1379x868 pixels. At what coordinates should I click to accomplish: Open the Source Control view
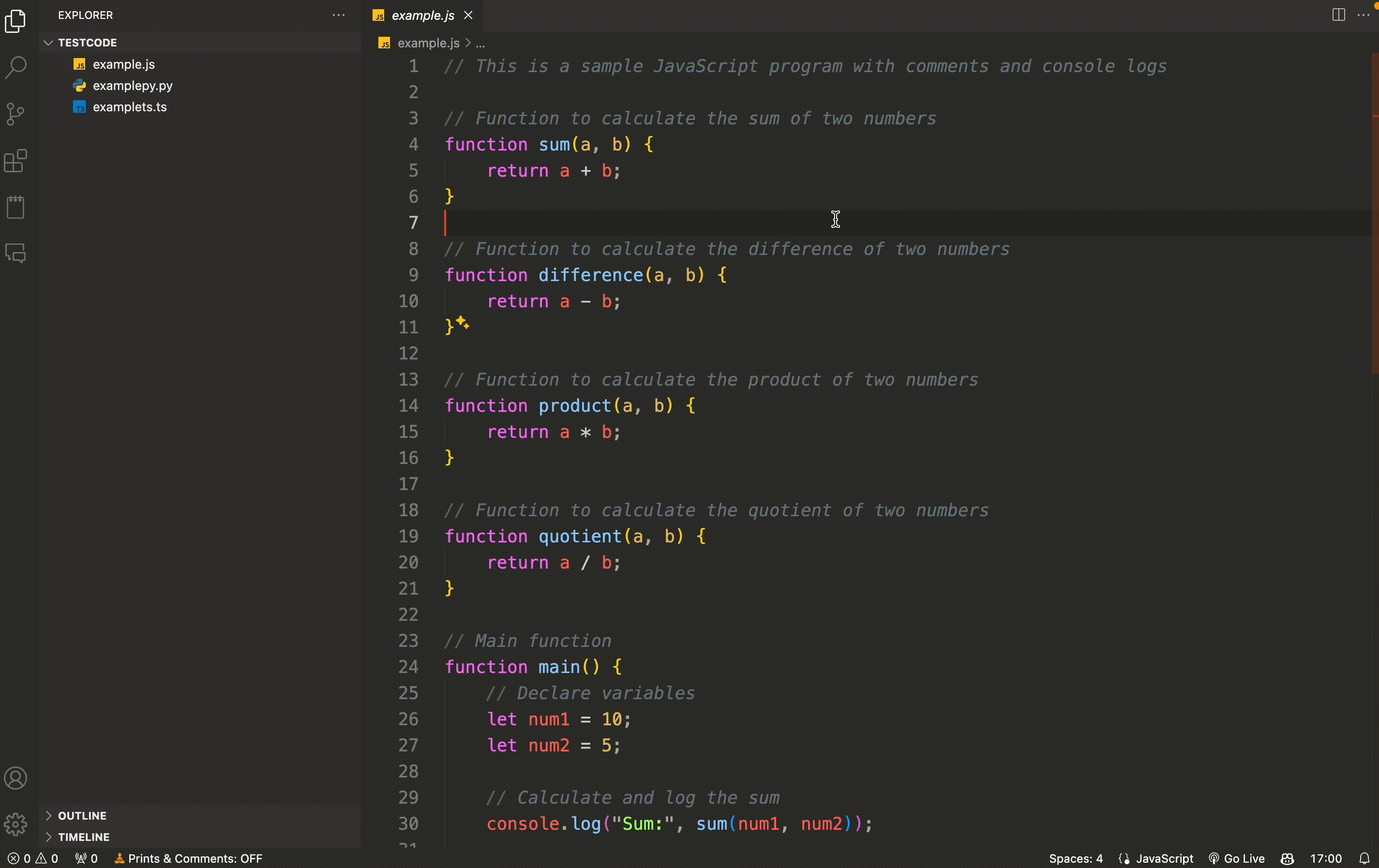point(15,114)
